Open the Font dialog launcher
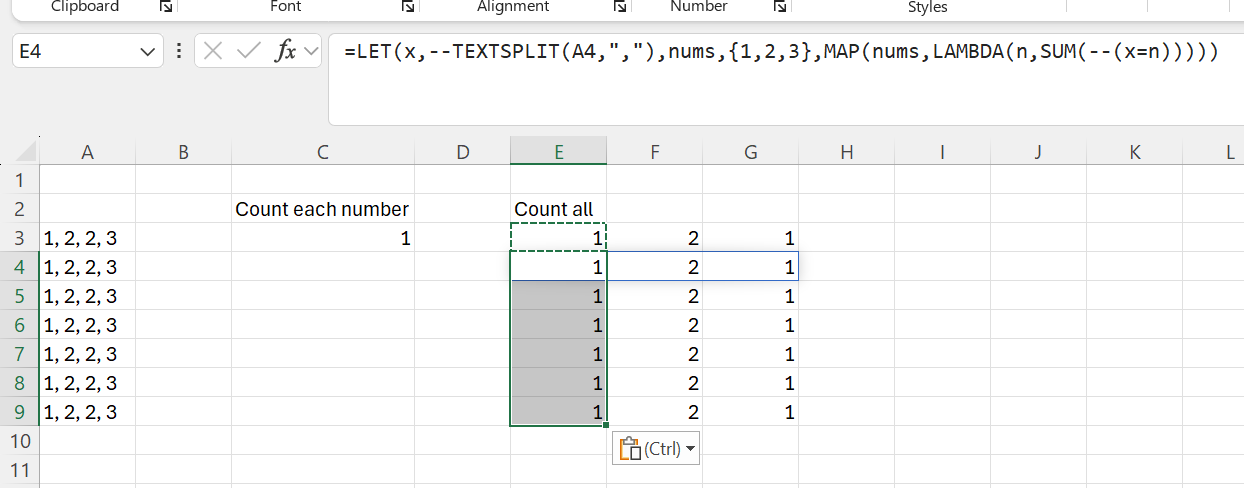The image size is (1244, 488). pos(408,7)
